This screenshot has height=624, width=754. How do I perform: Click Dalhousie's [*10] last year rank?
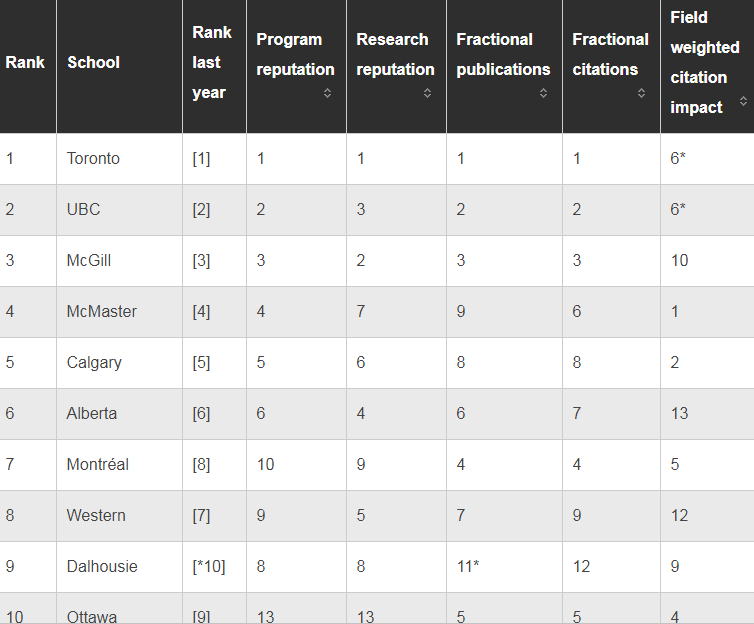(209, 567)
